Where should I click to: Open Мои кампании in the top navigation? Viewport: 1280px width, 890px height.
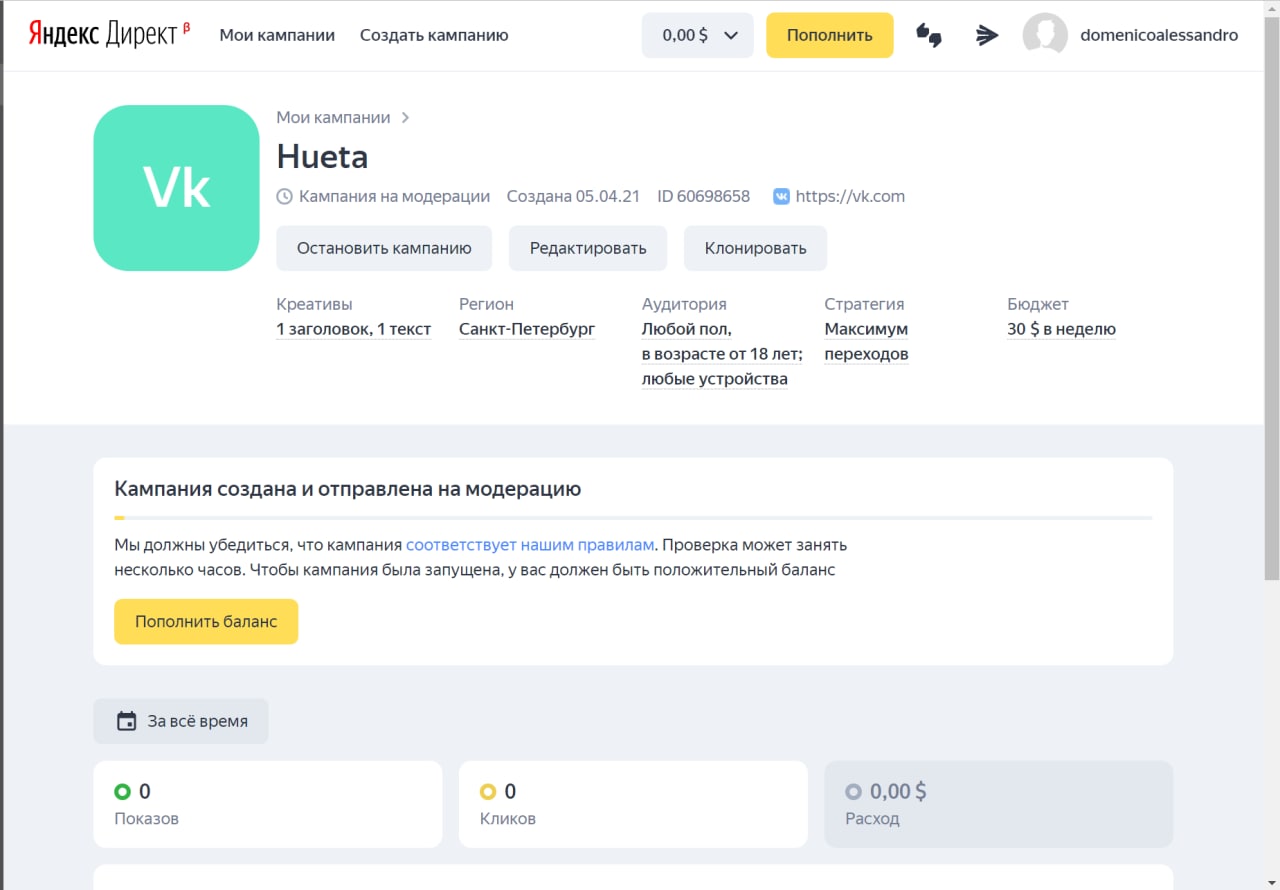click(x=277, y=35)
